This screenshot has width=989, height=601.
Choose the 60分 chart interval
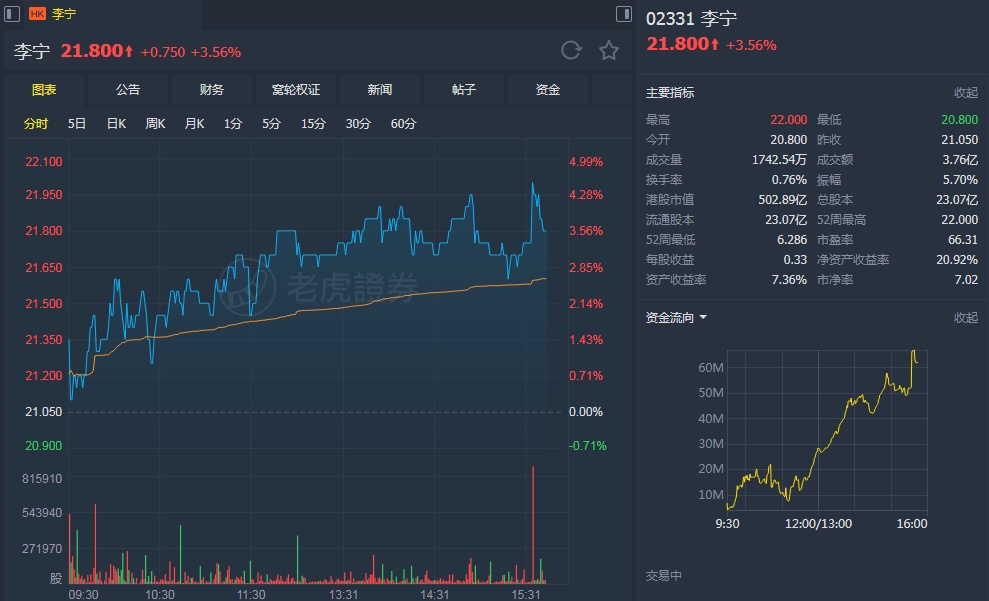pyautogui.click(x=404, y=124)
